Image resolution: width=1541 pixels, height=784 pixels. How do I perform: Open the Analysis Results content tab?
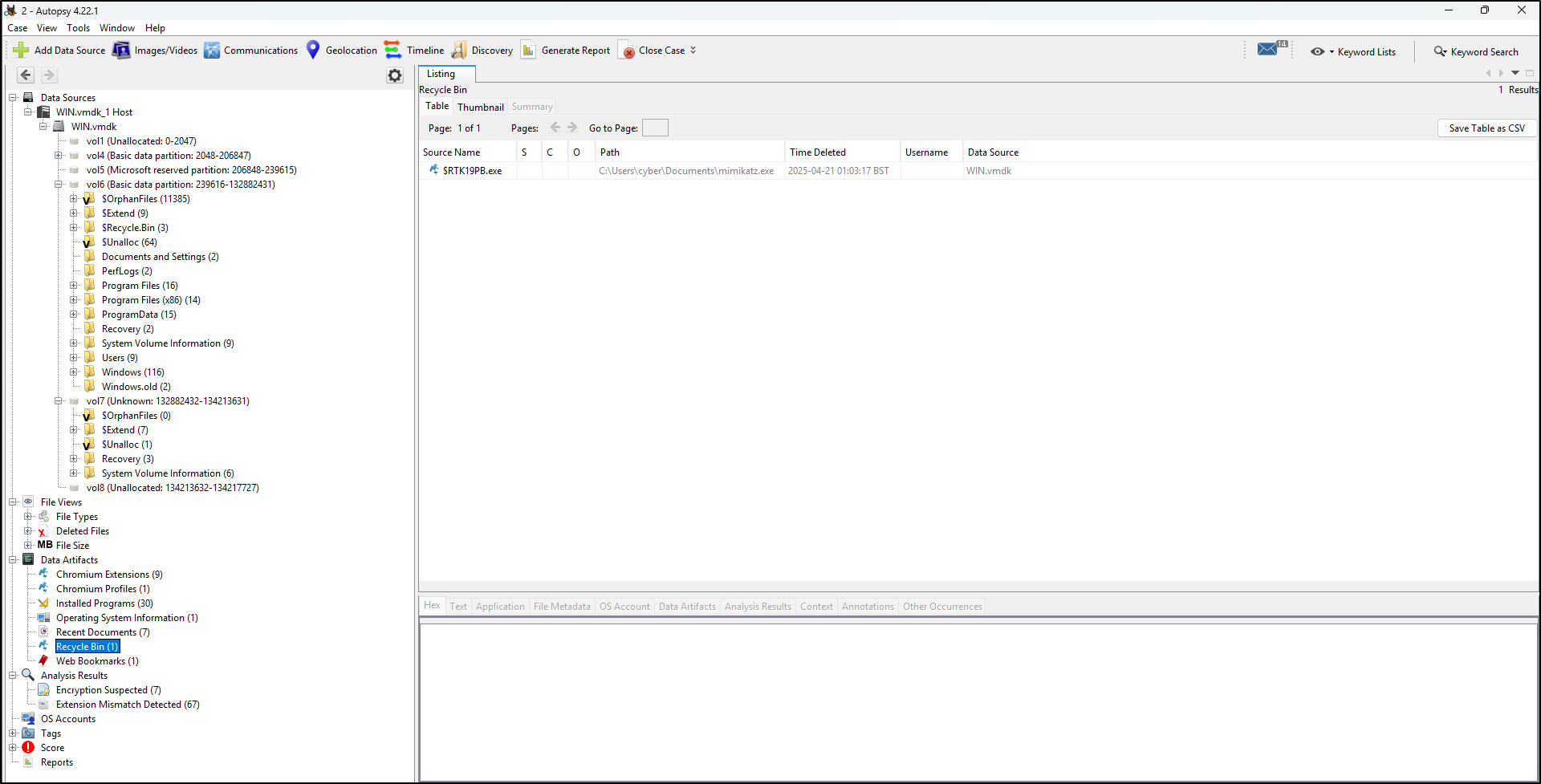758,607
